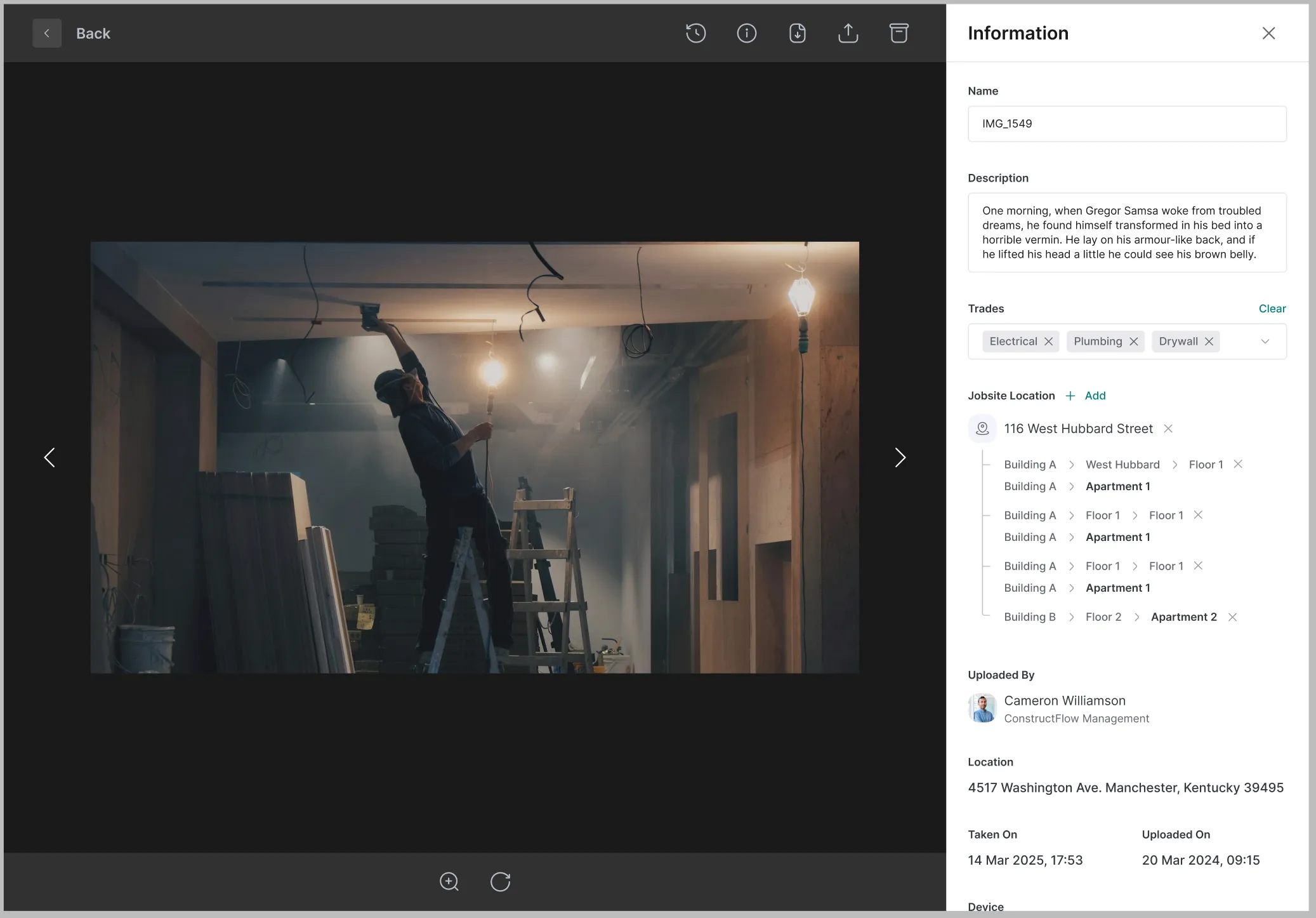The height and width of the screenshot is (918, 1316).
Task: Click the Electrical tag label
Action: [1013, 342]
